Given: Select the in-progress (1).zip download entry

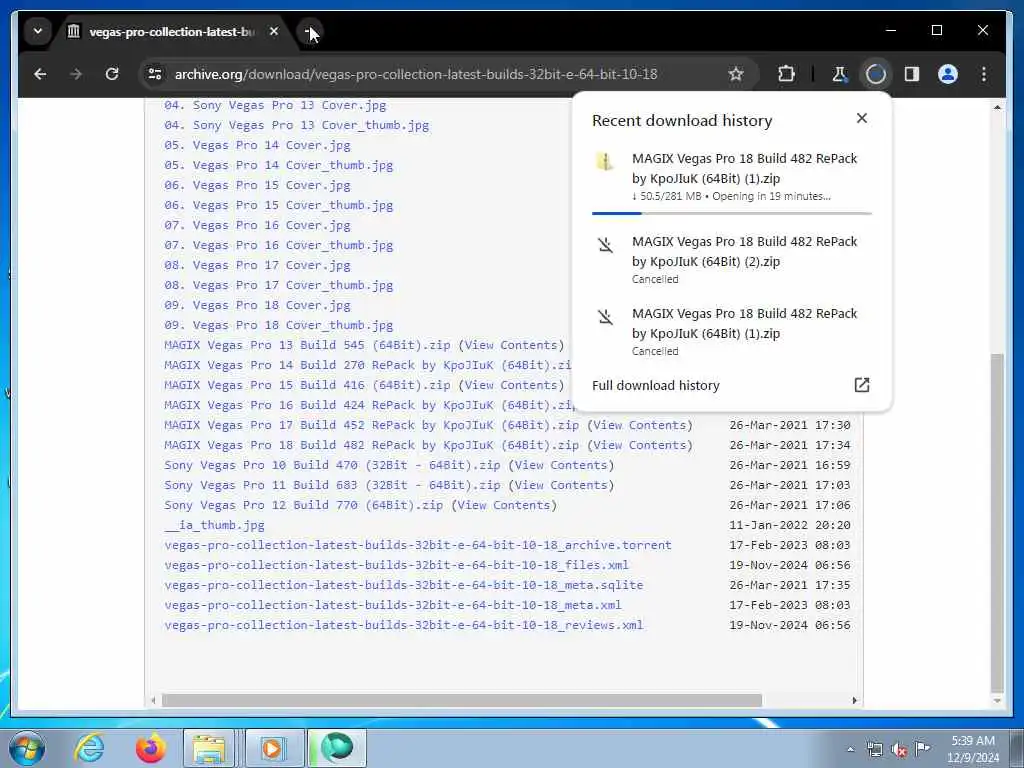Looking at the screenshot, I should coord(731,178).
